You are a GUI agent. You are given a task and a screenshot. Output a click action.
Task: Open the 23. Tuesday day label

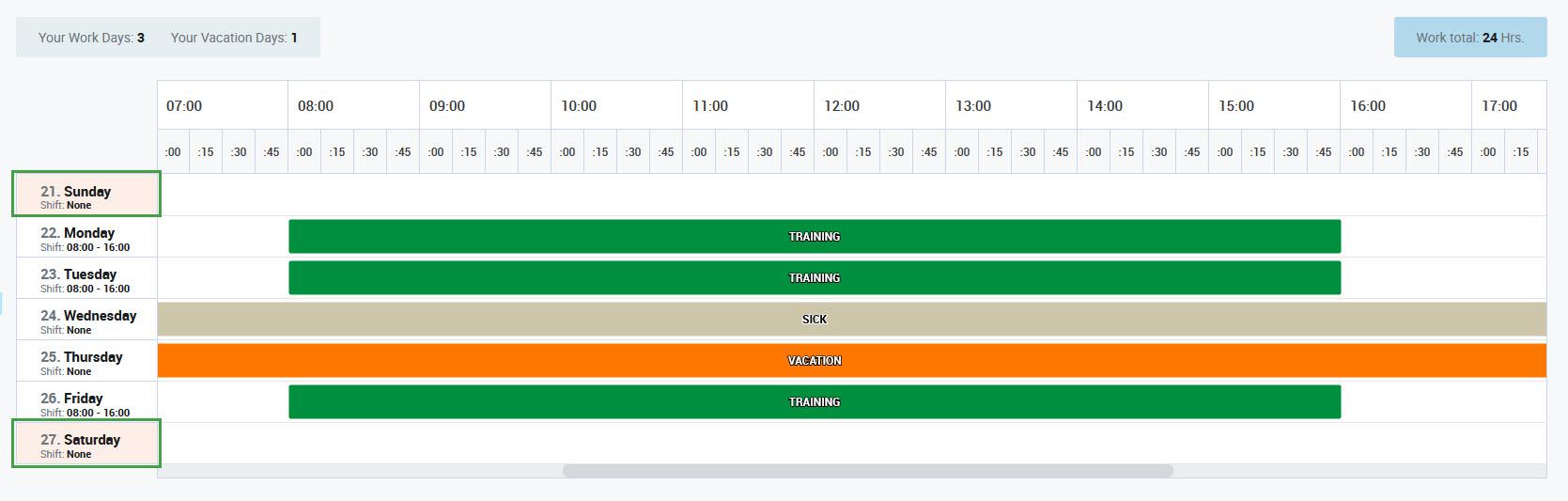[86, 278]
